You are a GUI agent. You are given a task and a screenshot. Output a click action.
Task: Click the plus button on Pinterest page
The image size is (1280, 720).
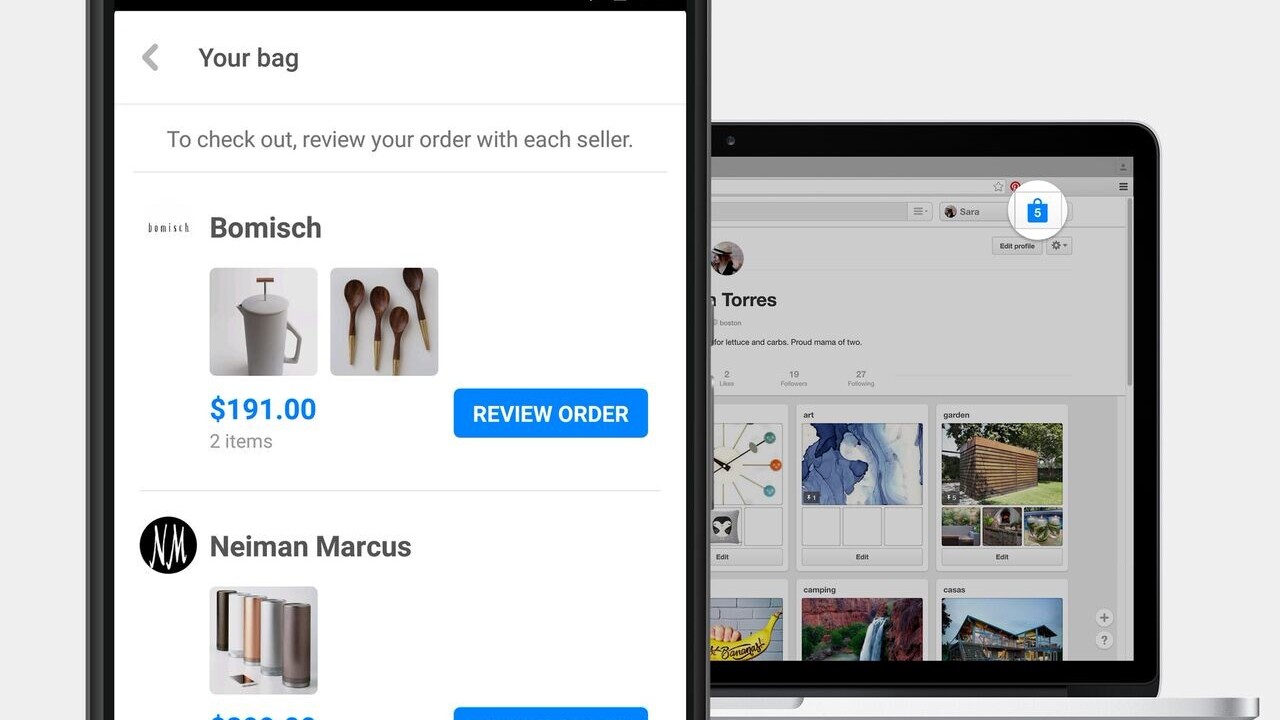pyautogui.click(x=1104, y=618)
